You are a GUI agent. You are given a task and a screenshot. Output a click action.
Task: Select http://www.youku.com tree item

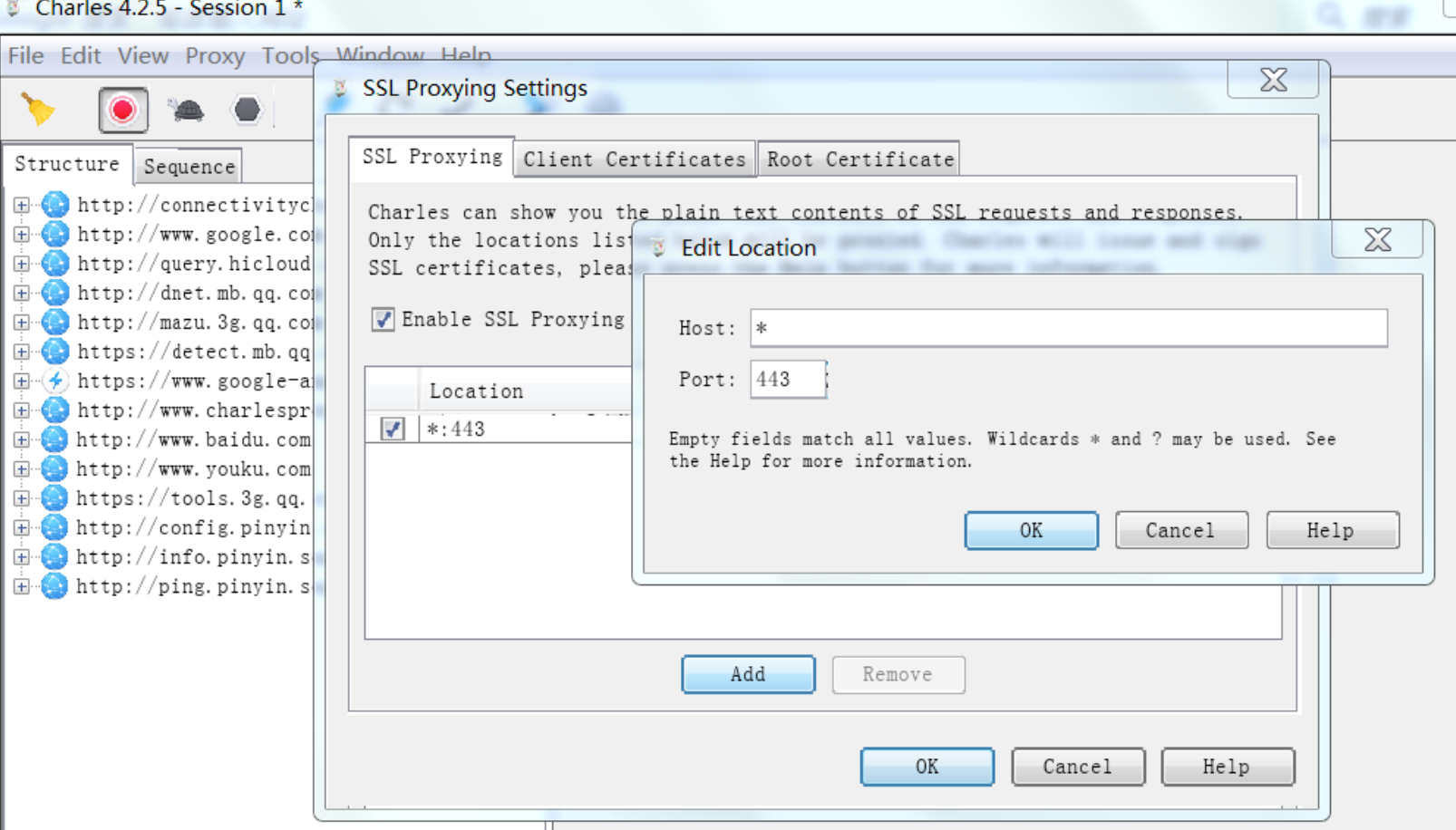[x=193, y=468]
